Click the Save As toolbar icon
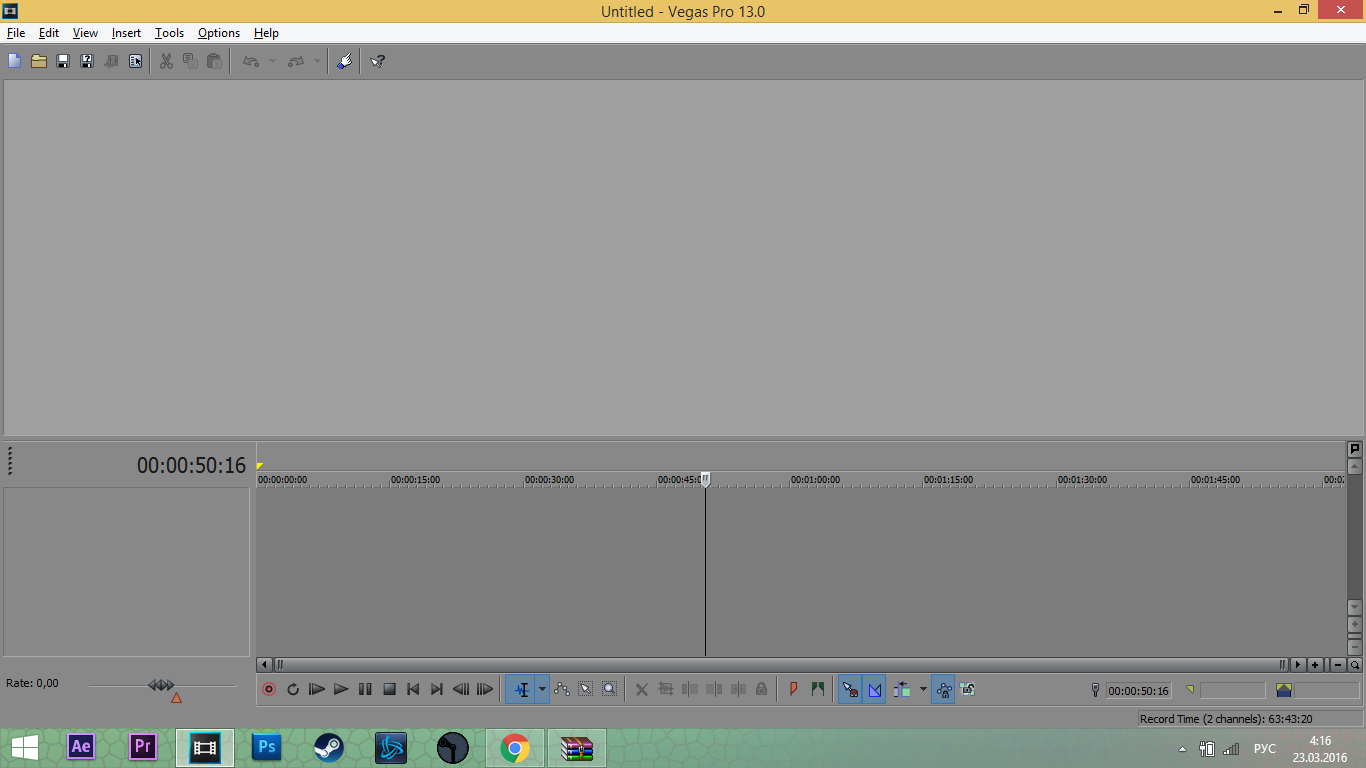 87,61
